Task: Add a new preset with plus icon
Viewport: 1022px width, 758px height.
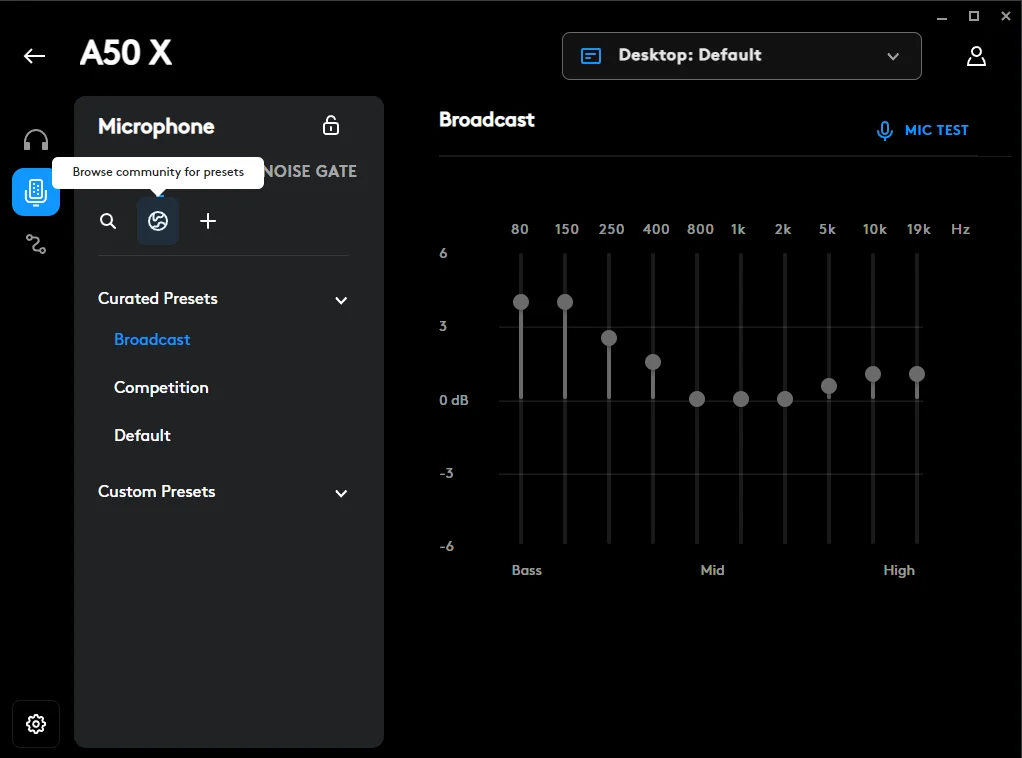Action: pyautogui.click(x=208, y=222)
